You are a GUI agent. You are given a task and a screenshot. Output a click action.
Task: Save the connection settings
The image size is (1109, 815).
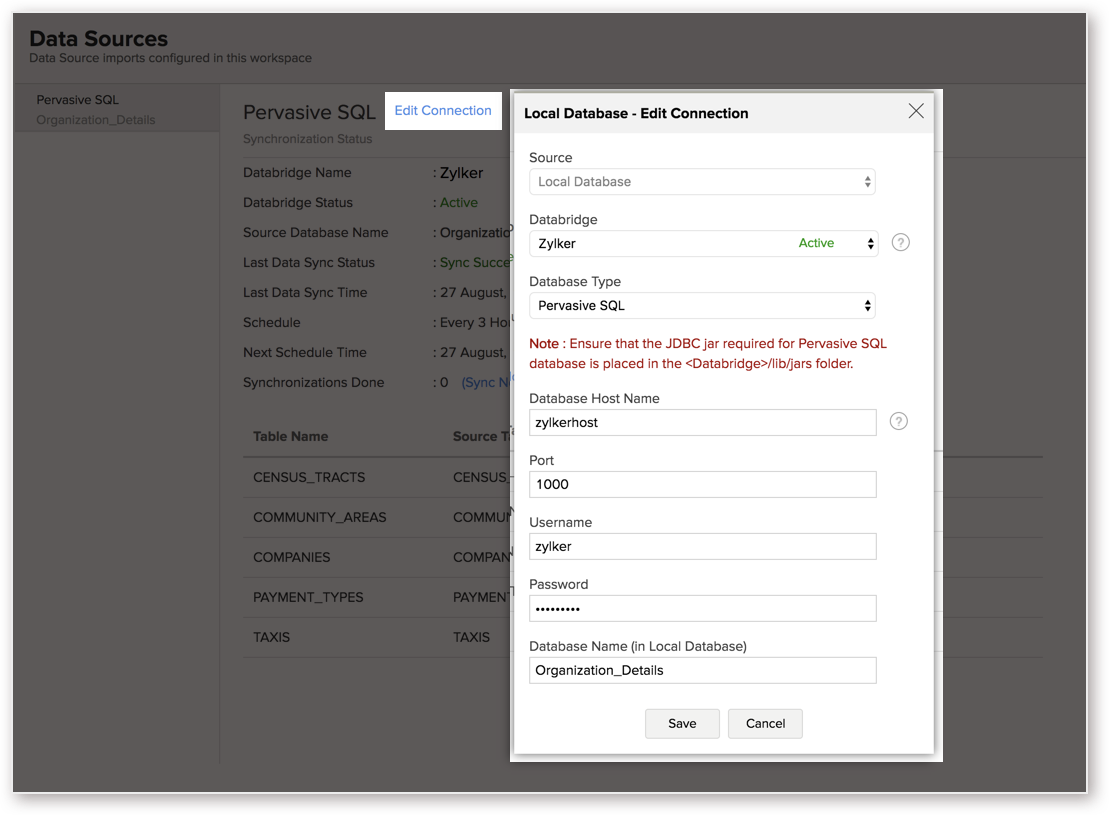coord(682,724)
